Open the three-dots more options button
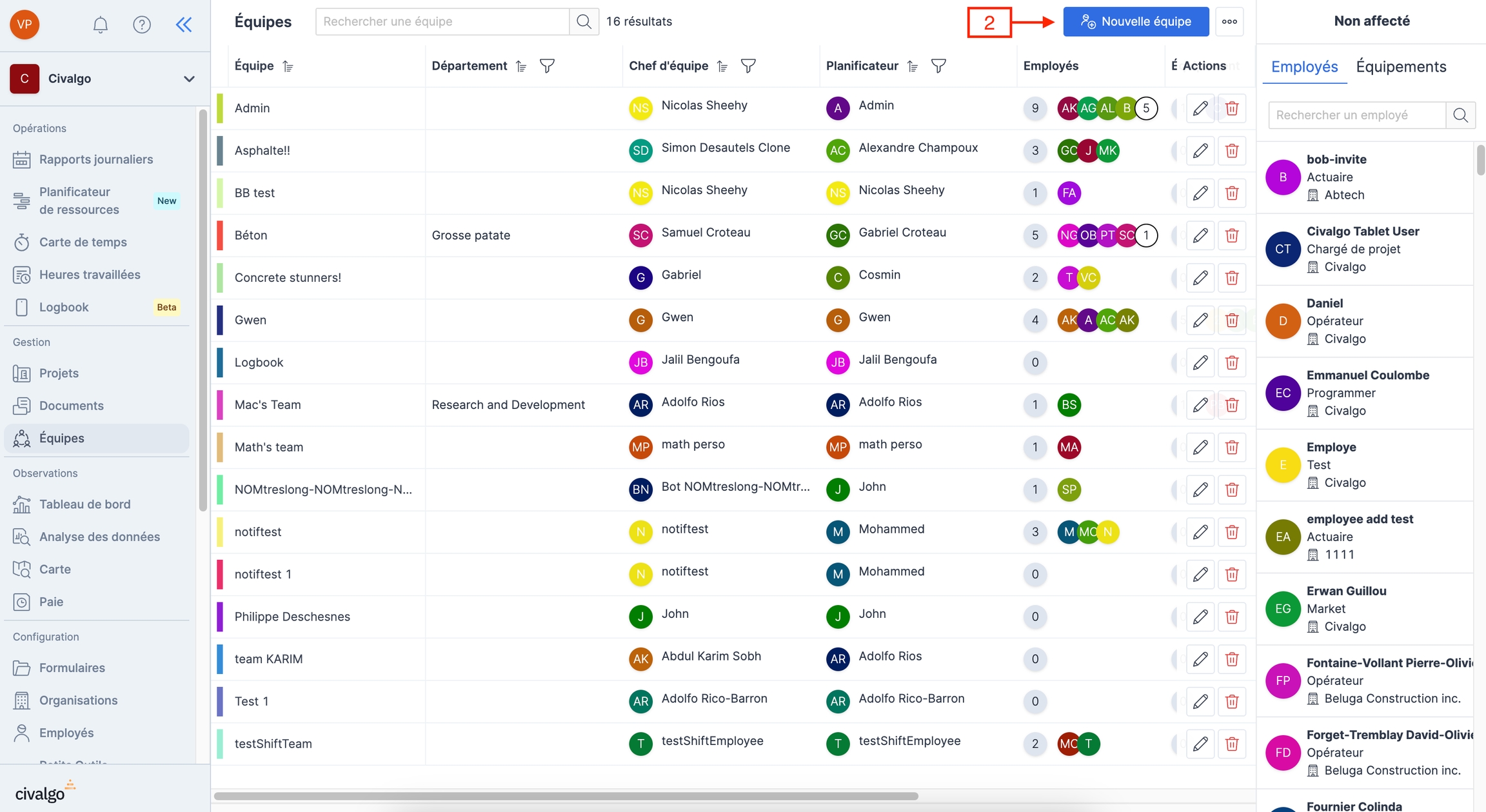Viewport: 1486px width, 812px height. click(1229, 21)
